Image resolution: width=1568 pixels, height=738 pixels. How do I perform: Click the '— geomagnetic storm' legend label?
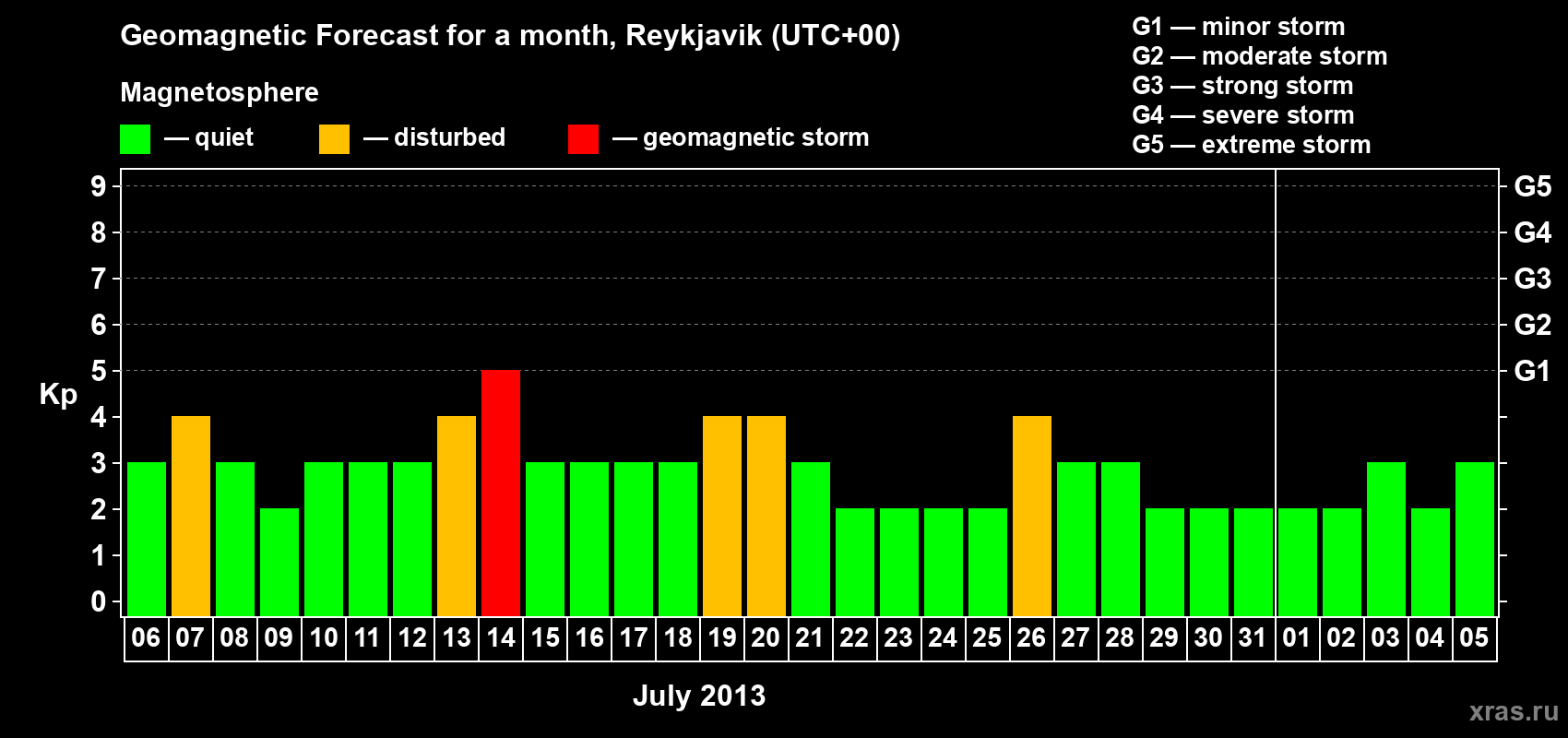pyautogui.click(x=741, y=137)
